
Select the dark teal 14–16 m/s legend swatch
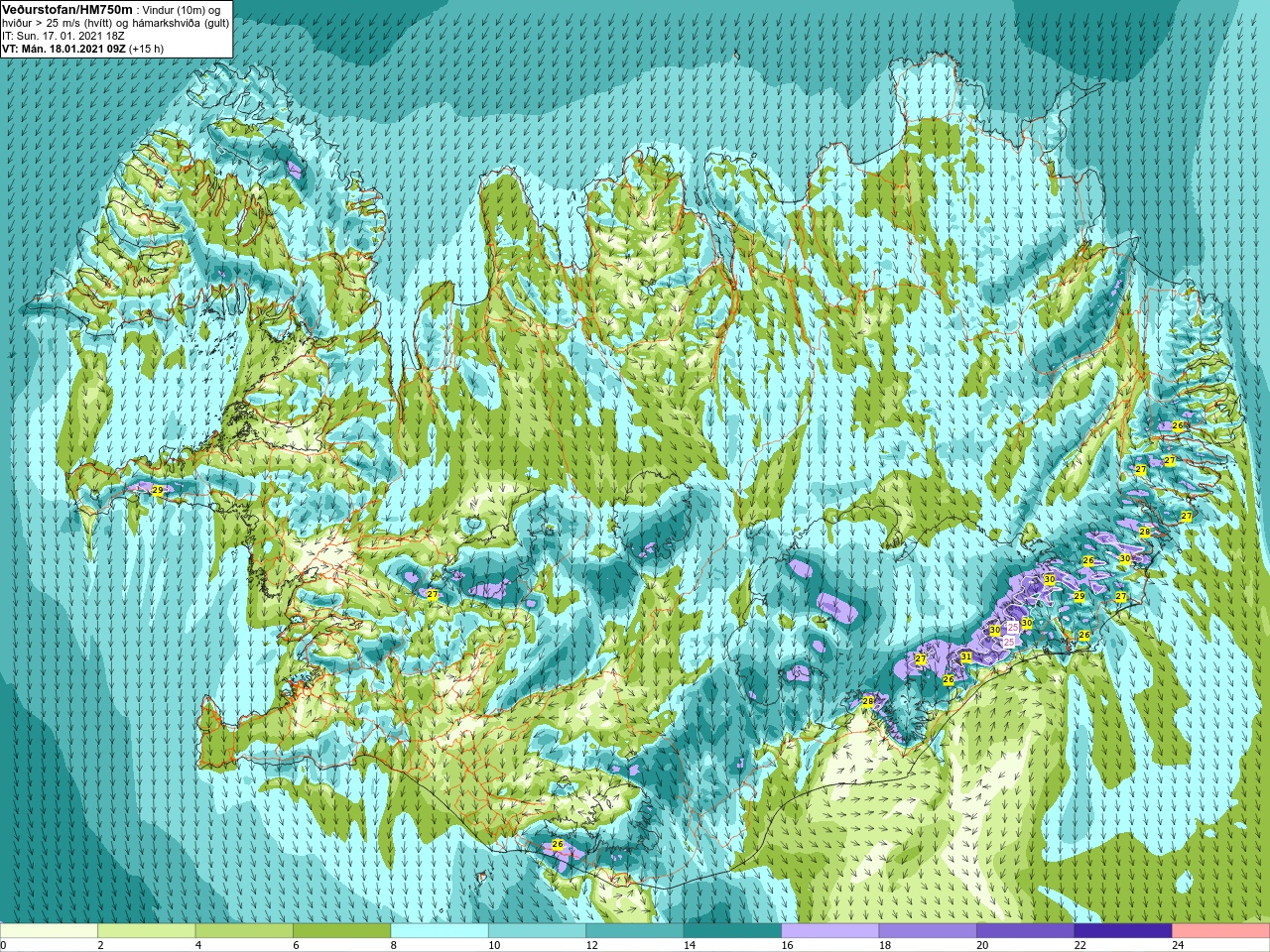pos(732,930)
